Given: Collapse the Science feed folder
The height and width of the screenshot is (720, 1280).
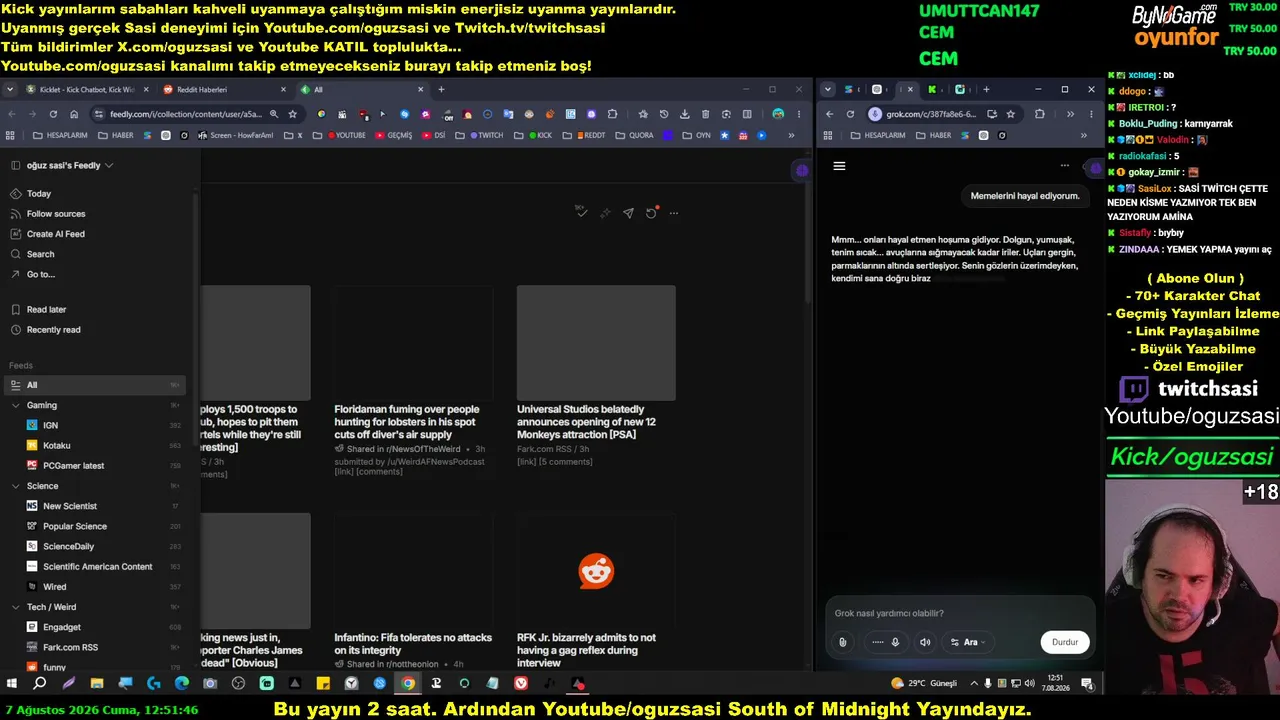Looking at the screenshot, I should (16, 486).
